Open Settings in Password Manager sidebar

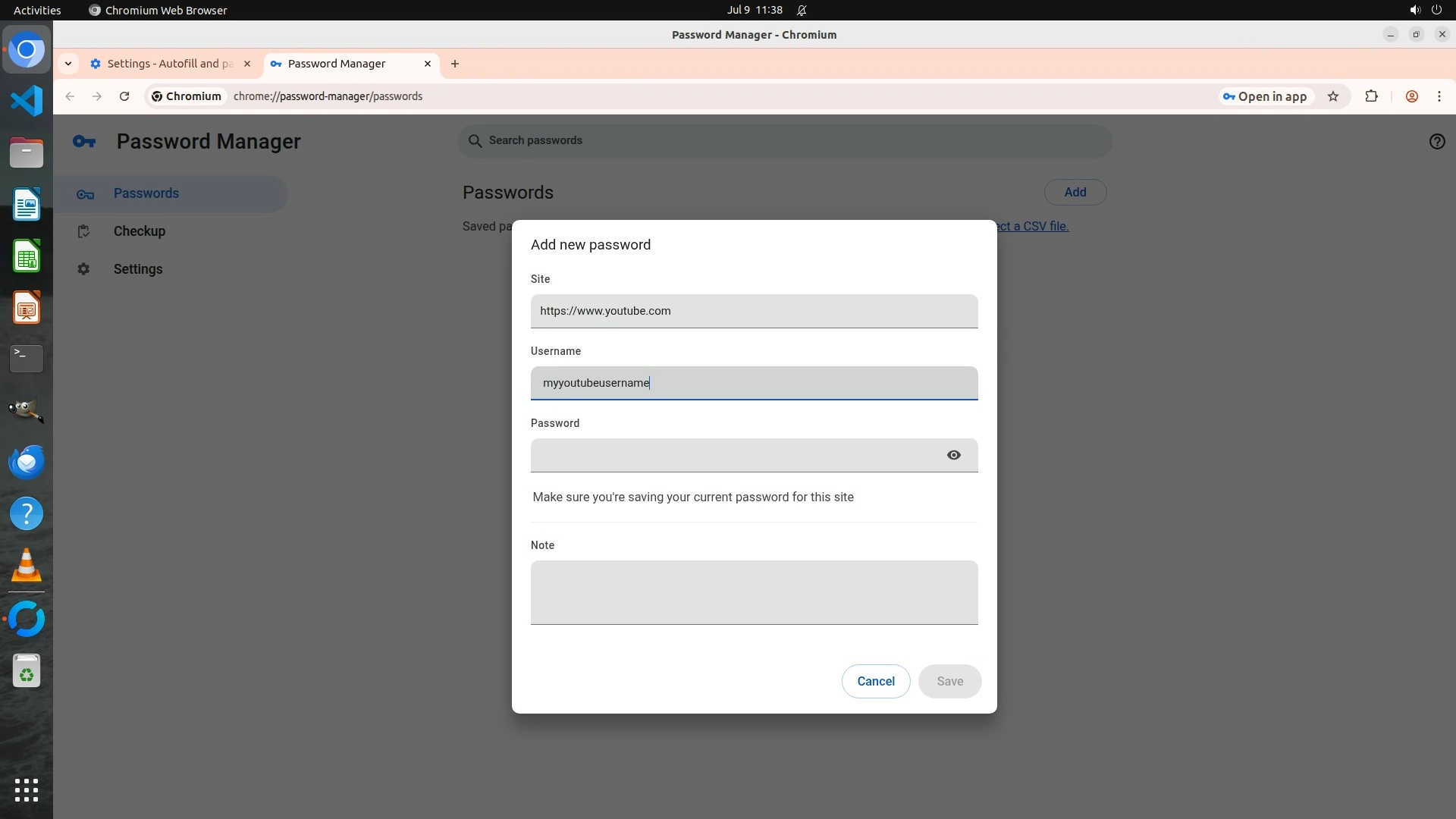[137, 269]
